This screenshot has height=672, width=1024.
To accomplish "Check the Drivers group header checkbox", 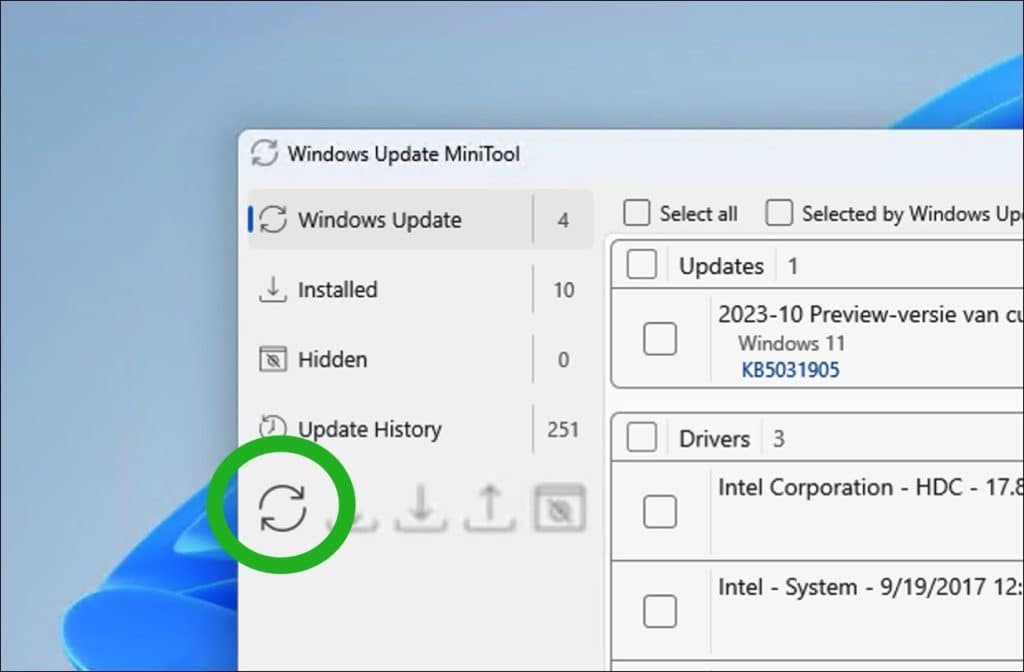I will [x=641, y=438].
